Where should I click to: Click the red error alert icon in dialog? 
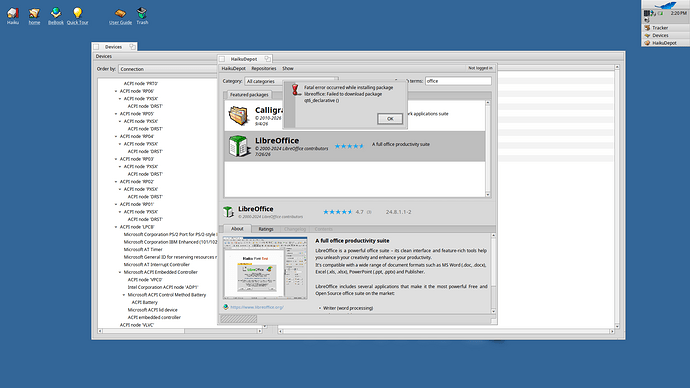[295, 90]
